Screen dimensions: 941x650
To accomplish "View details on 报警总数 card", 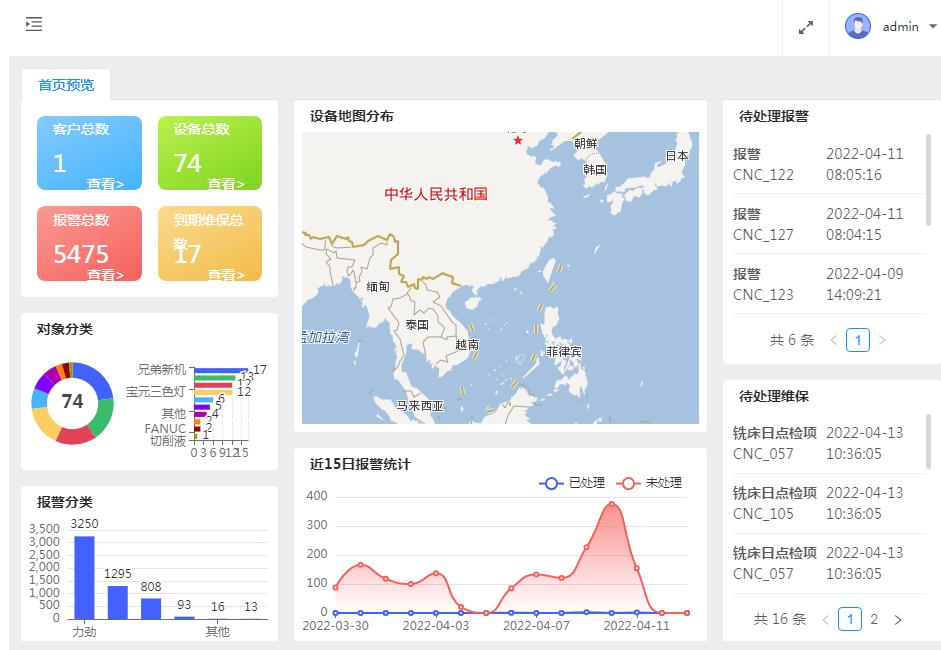I will pyautogui.click(x=105, y=275).
